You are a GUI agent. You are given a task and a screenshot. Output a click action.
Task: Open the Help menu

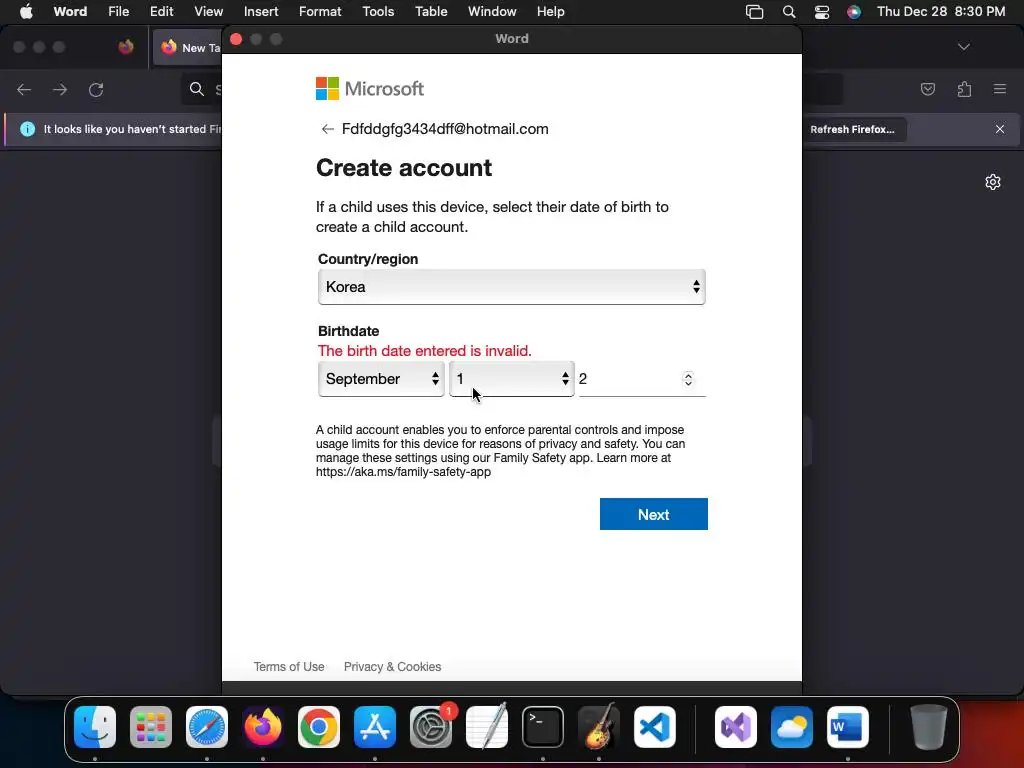551,12
